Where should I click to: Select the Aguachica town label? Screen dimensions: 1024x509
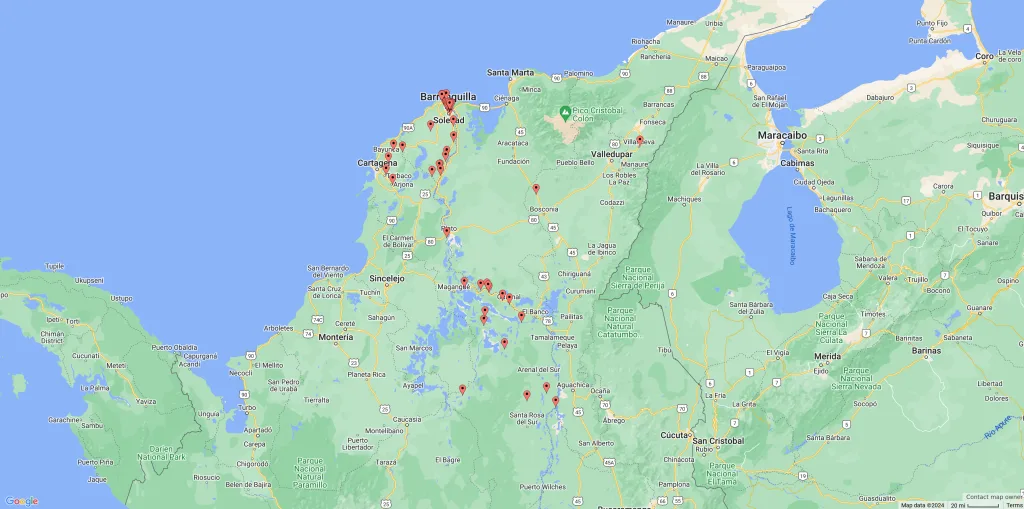pyautogui.click(x=574, y=385)
